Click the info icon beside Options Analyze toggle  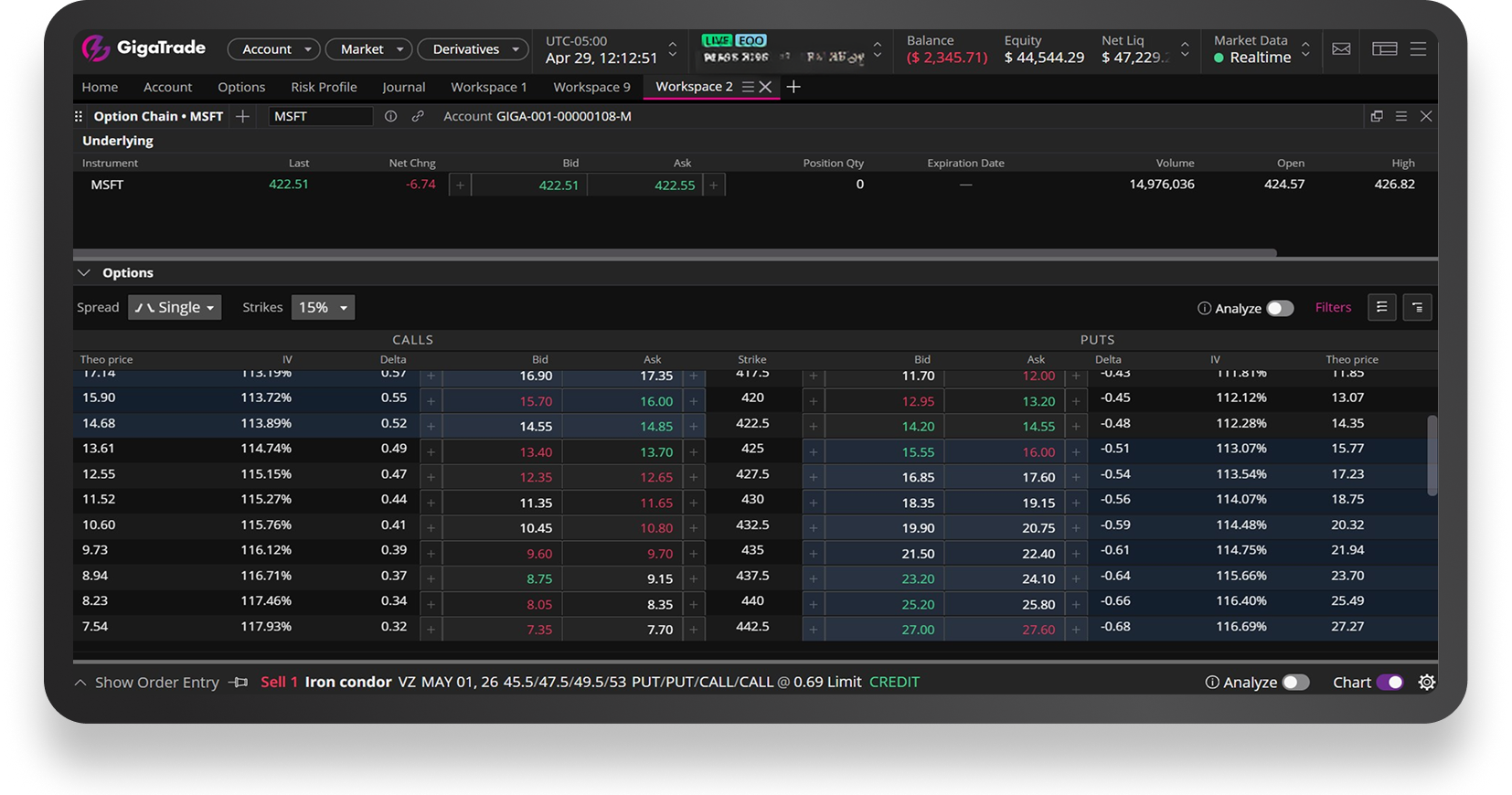1204,309
